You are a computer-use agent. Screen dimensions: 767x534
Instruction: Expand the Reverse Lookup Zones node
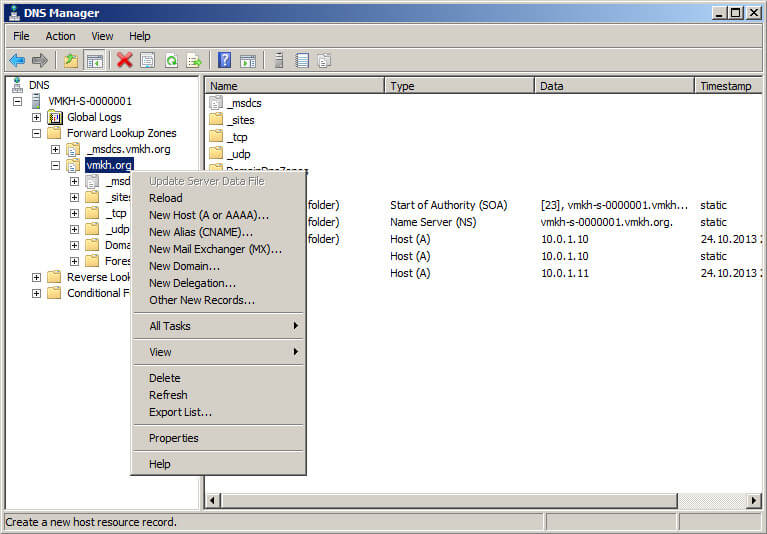tap(36, 277)
